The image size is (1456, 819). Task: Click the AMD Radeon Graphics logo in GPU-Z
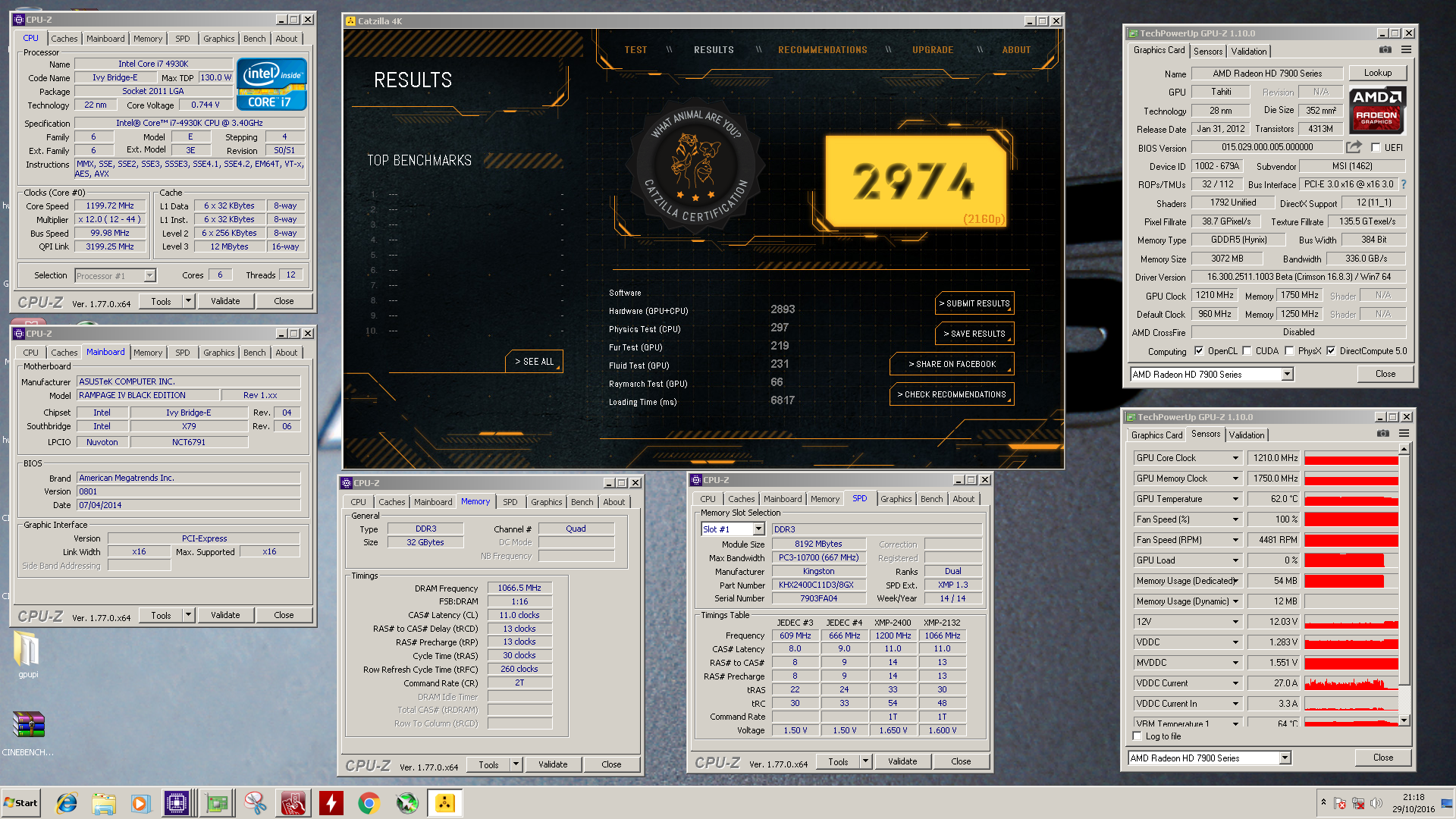click(1377, 110)
